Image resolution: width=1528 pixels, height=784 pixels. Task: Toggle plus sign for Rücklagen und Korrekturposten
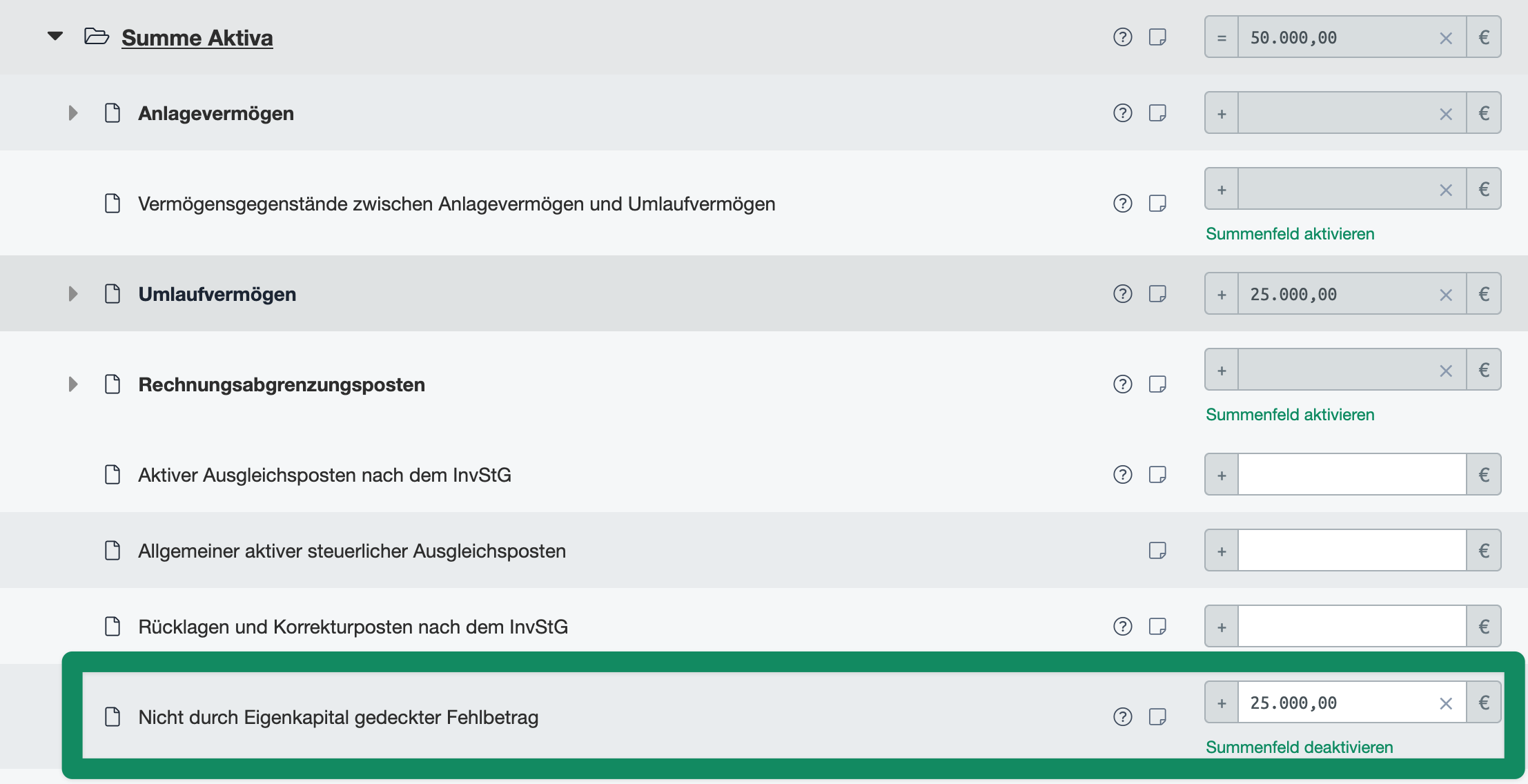pos(1222,627)
